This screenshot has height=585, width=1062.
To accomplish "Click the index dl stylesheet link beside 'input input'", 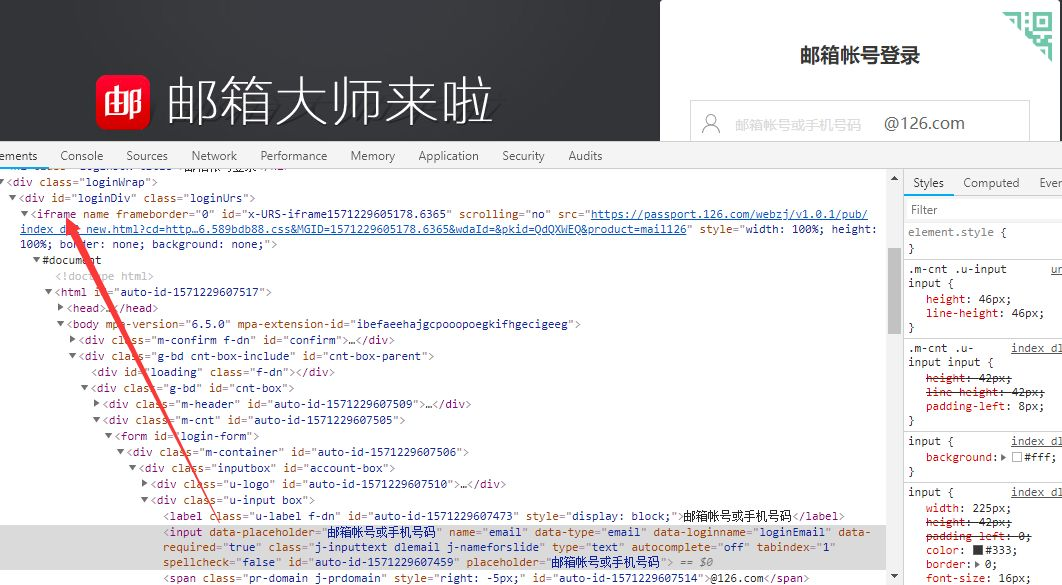I will [1036, 348].
